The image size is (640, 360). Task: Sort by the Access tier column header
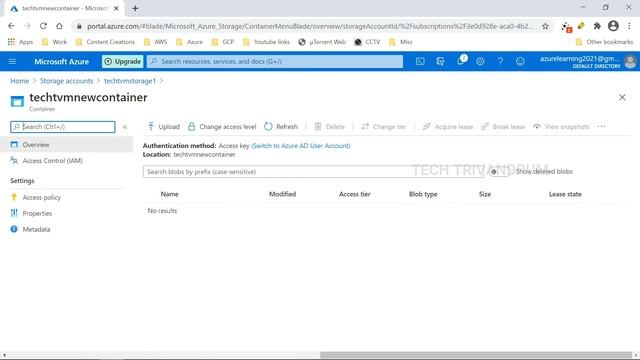pos(355,194)
